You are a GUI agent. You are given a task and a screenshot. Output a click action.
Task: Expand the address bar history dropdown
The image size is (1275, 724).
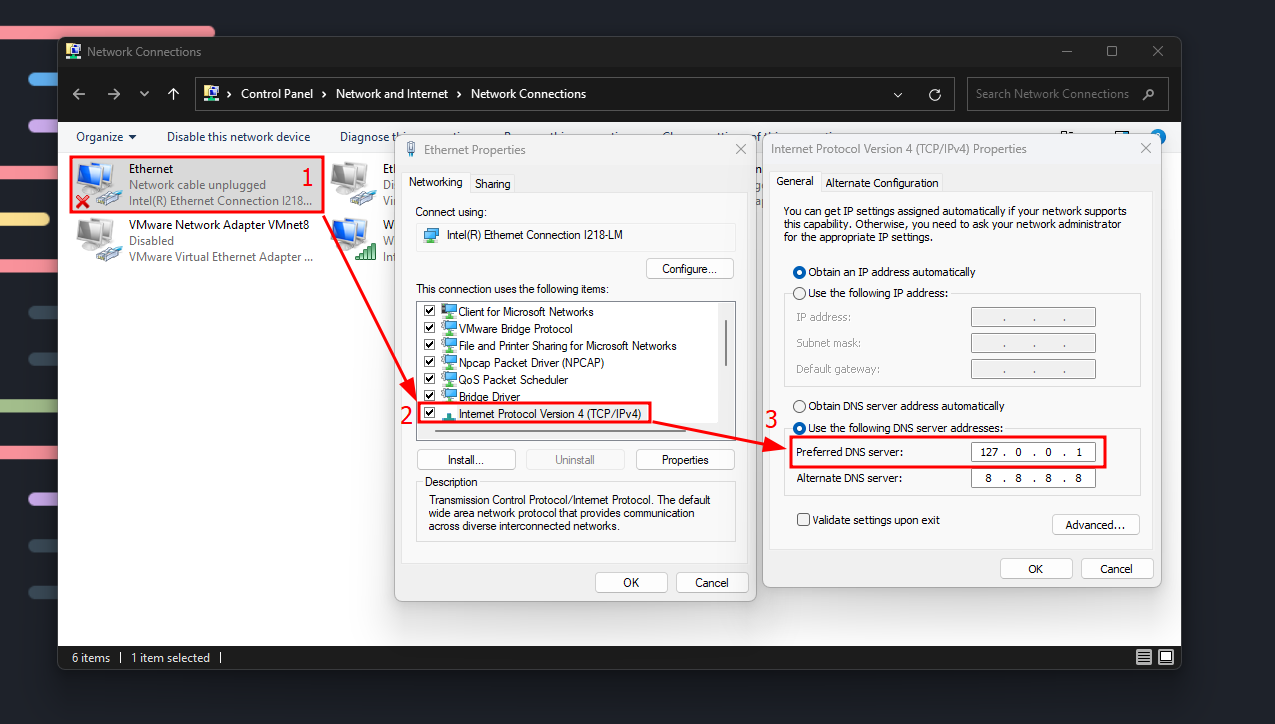click(897, 94)
